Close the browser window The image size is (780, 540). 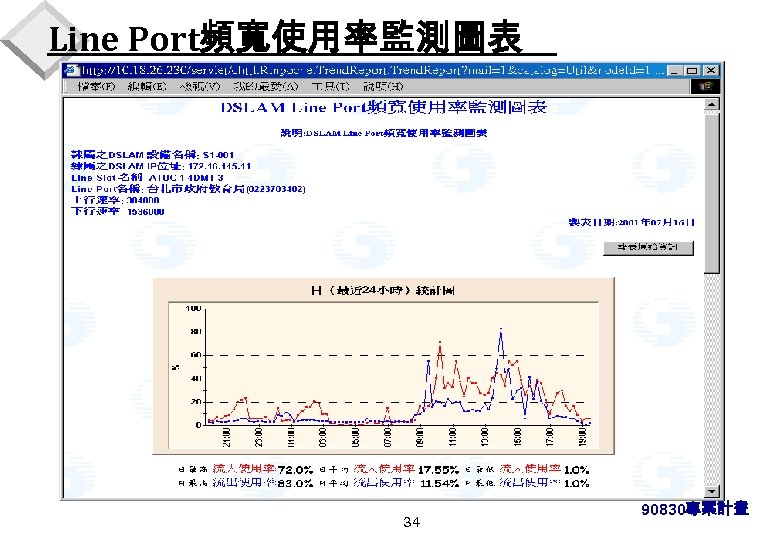[711, 71]
